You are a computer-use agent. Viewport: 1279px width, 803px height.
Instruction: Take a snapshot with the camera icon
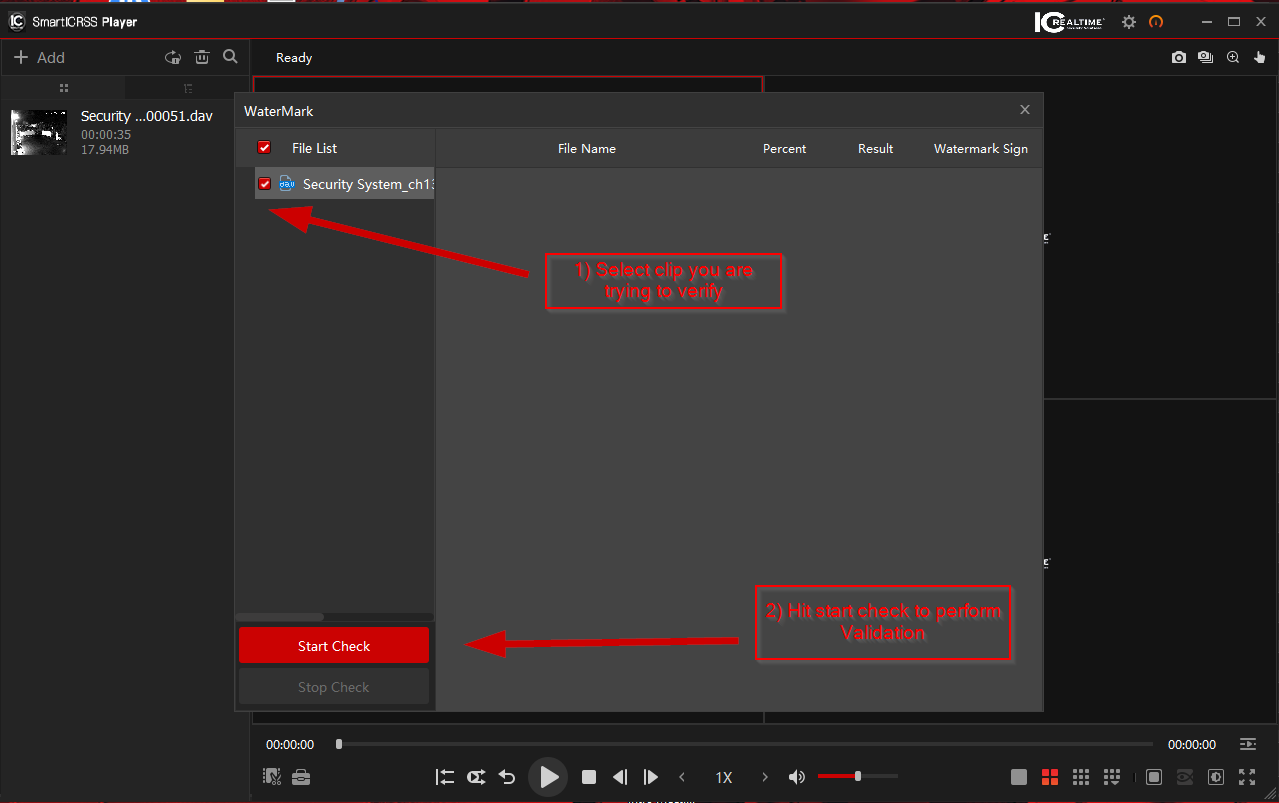pos(1179,57)
